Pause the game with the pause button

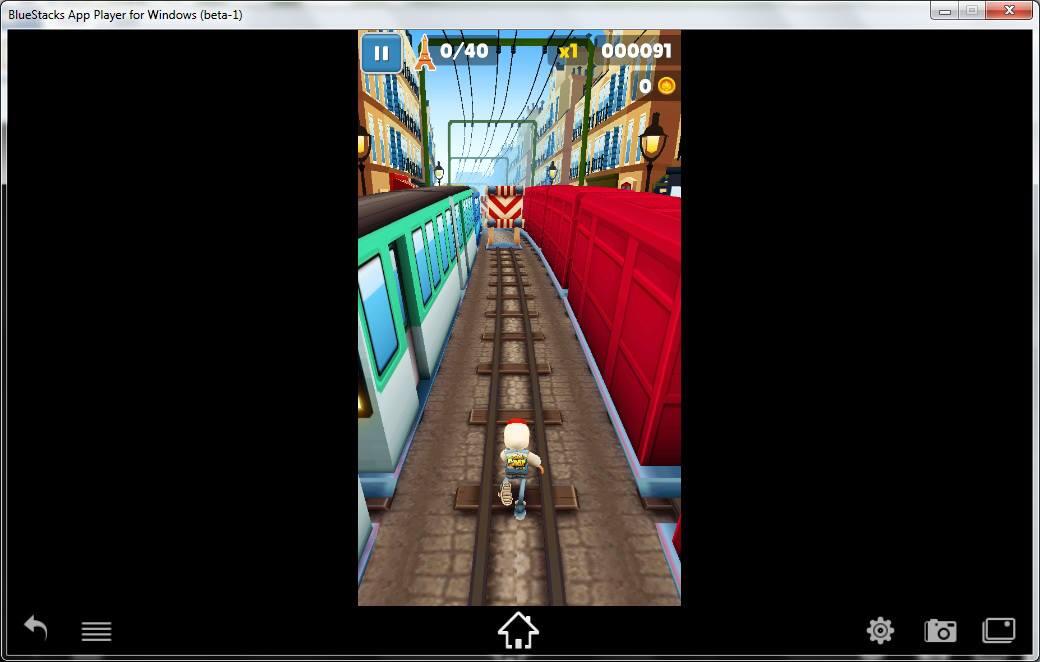(381, 53)
